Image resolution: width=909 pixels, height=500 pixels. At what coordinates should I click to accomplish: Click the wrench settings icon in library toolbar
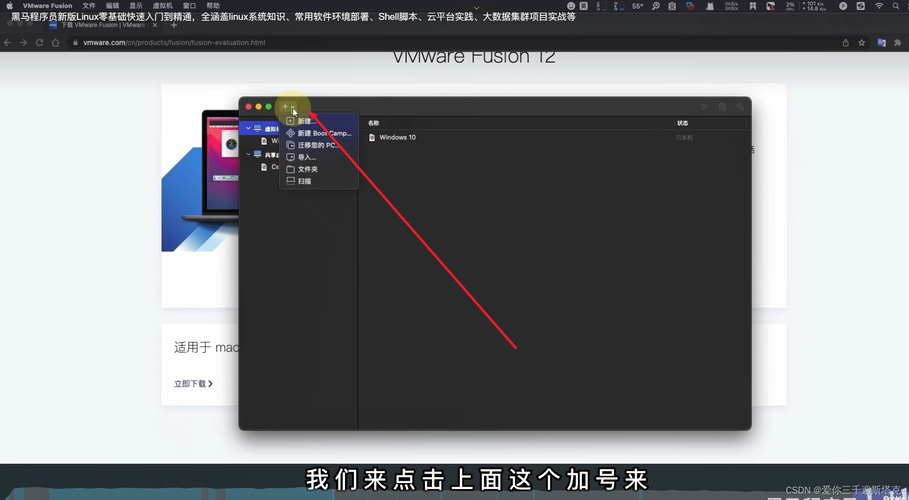pos(740,107)
